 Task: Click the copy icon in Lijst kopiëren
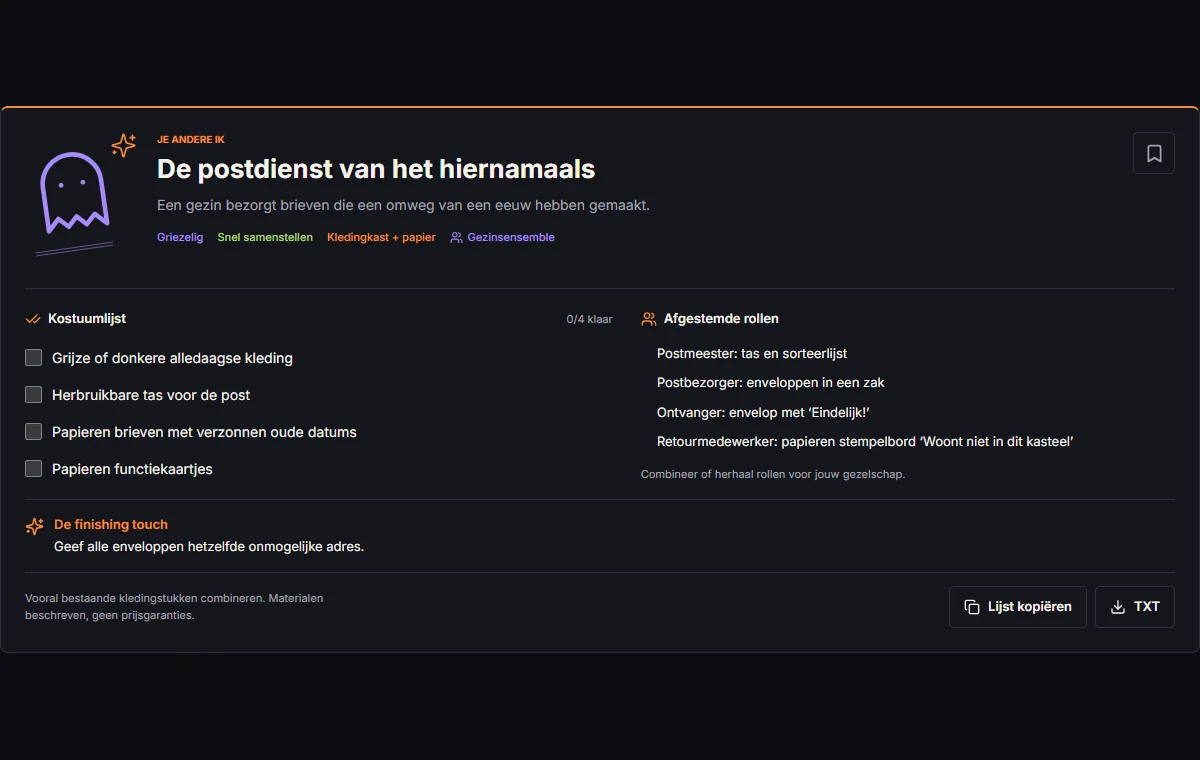[x=972, y=607]
